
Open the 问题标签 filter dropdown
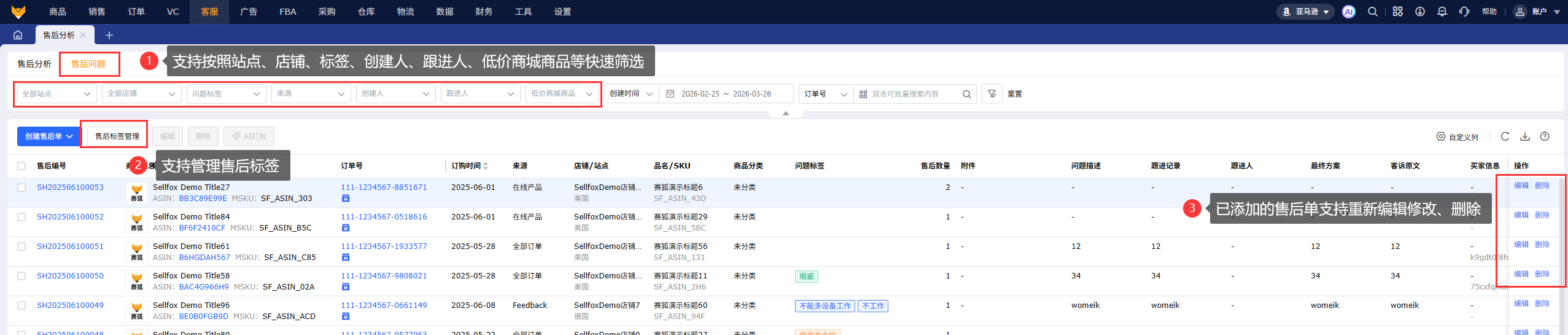pos(225,94)
